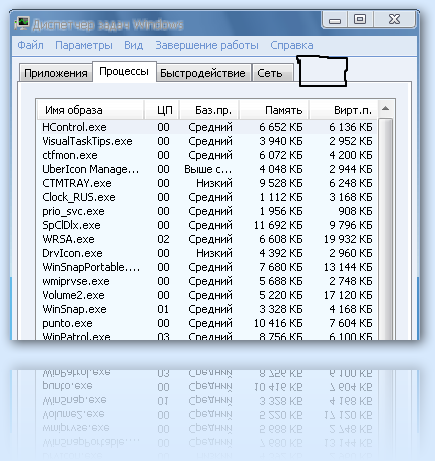Screen dimensions: 435x461
Task: Click the 908 КБ virtual memory value
Action: pos(355,211)
